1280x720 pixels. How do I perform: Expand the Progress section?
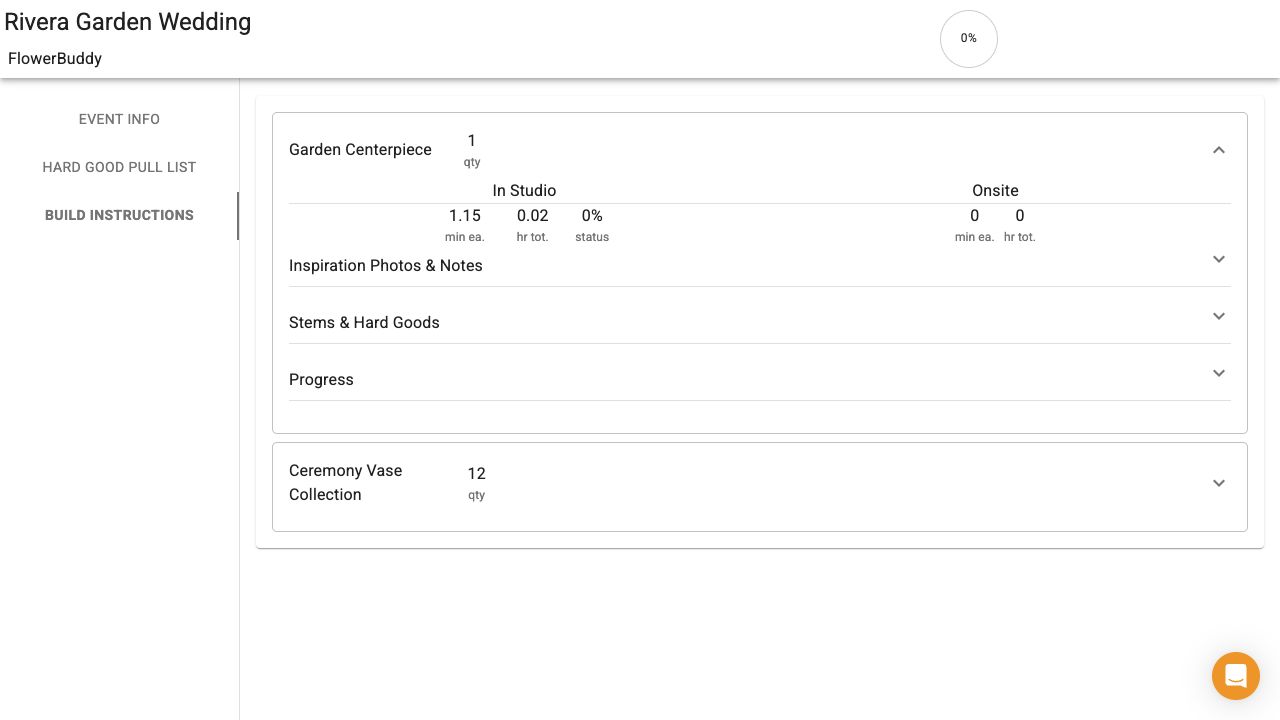coord(1219,373)
